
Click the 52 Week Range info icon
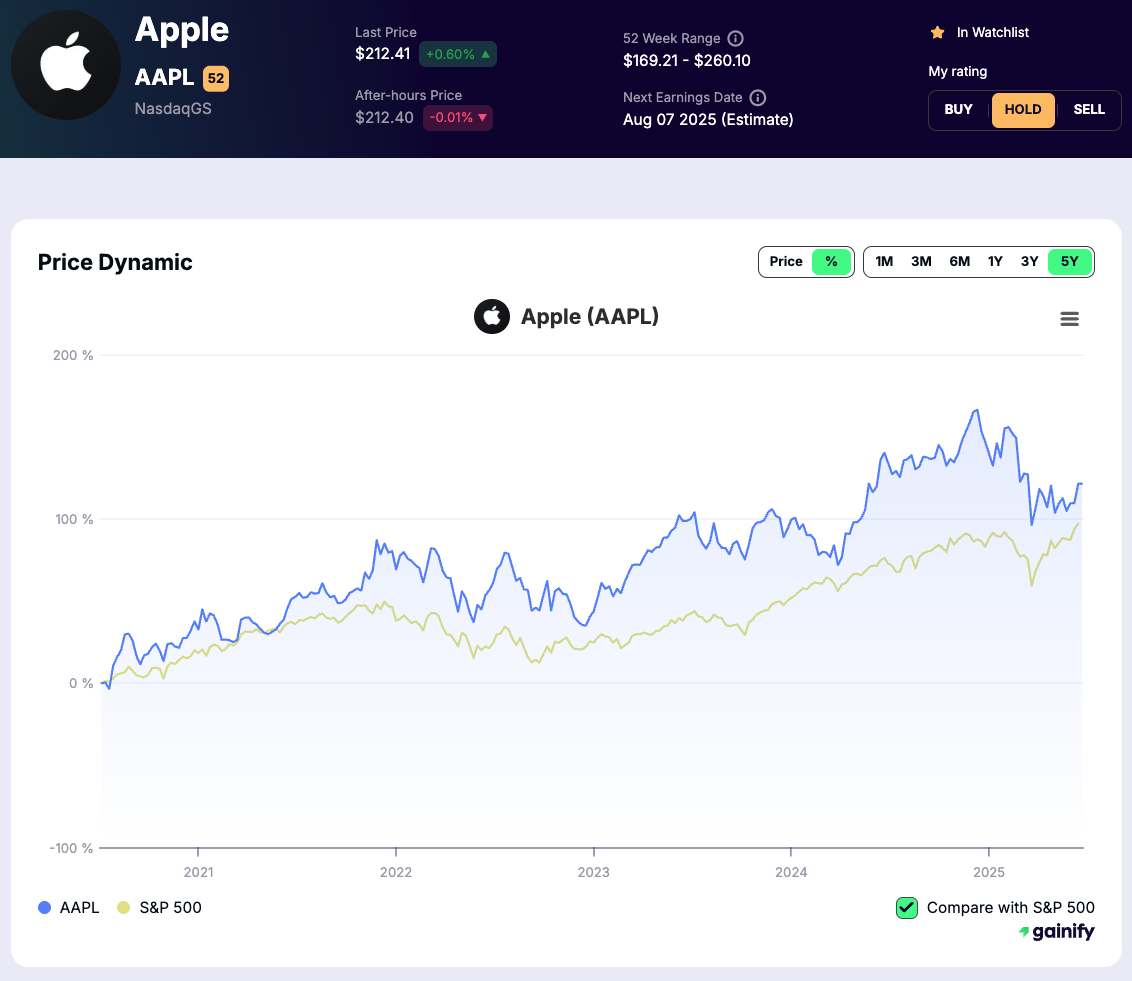[735, 38]
